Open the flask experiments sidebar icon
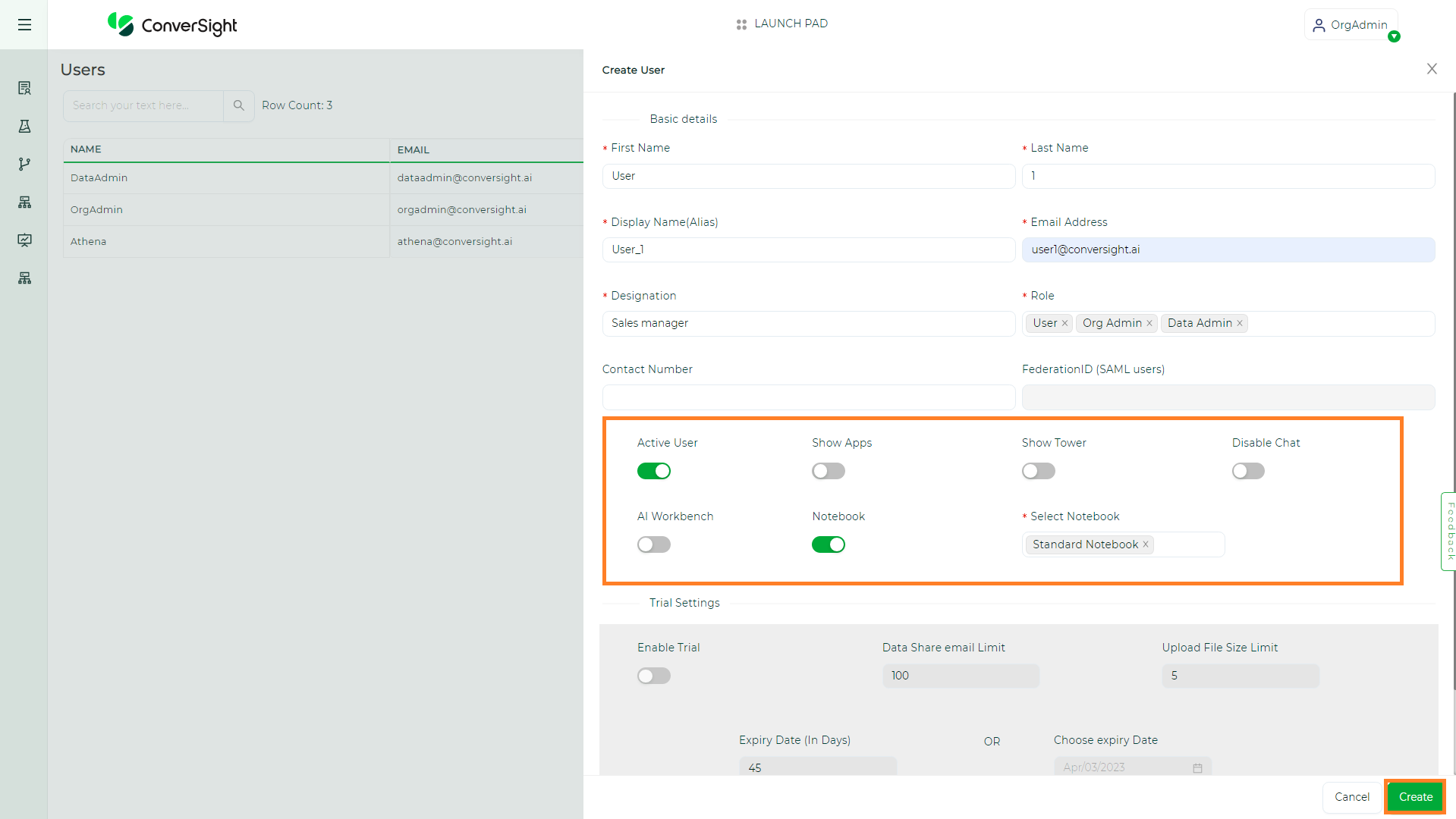 pyautogui.click(x=24, y=126)
